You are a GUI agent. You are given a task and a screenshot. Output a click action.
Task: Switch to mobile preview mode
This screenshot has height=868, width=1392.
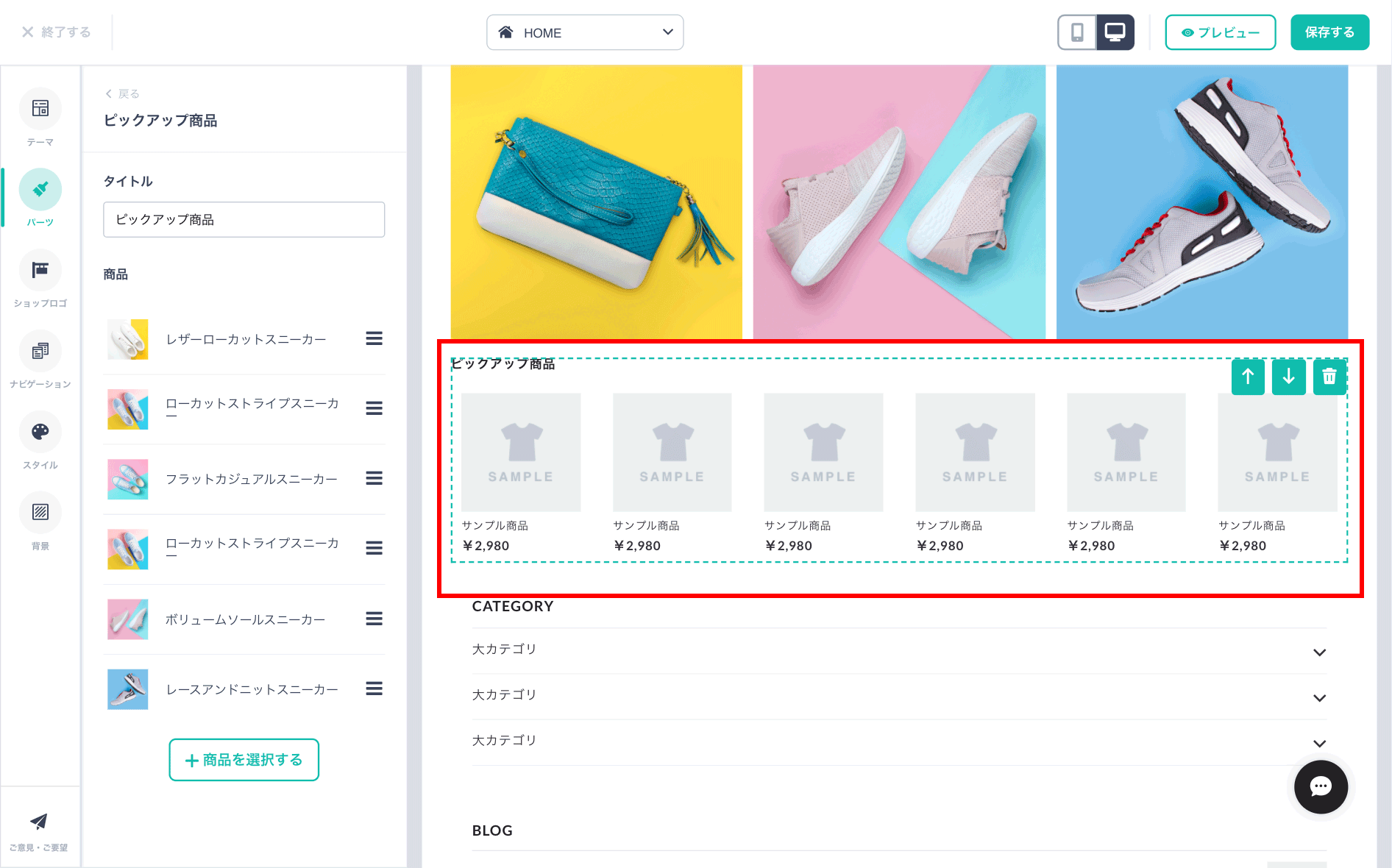(x=1077, y=32)
